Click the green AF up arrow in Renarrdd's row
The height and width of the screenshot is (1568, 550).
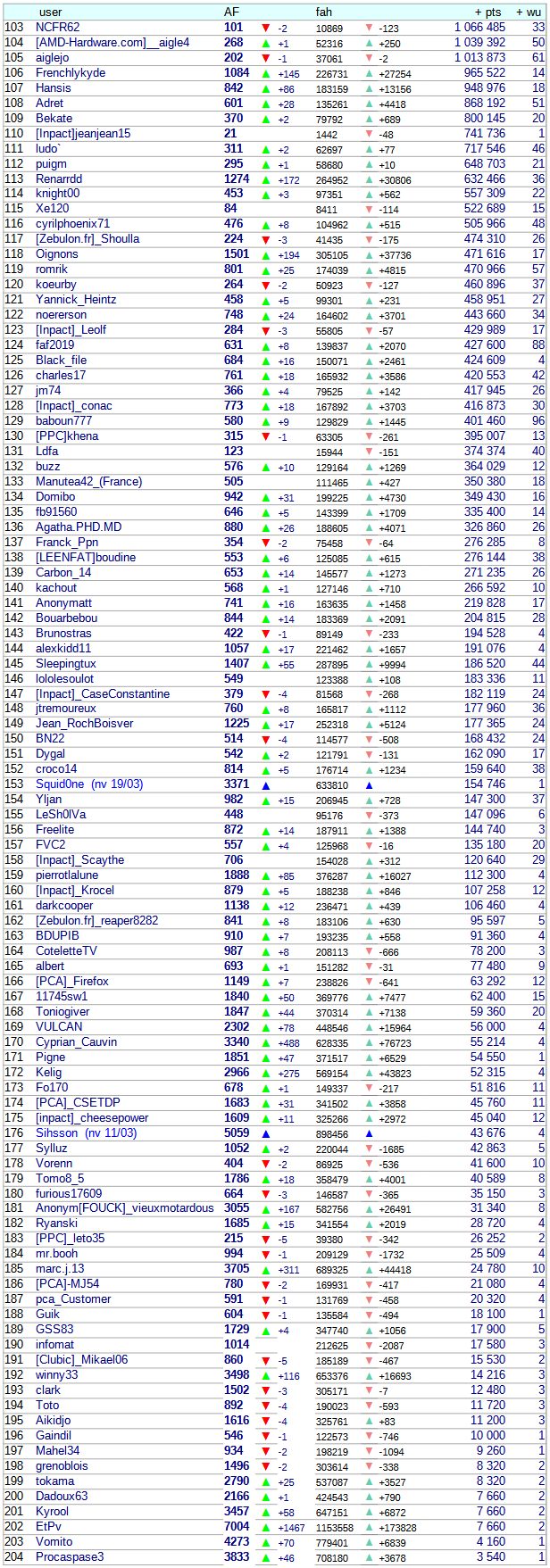(x=265, y=179)
